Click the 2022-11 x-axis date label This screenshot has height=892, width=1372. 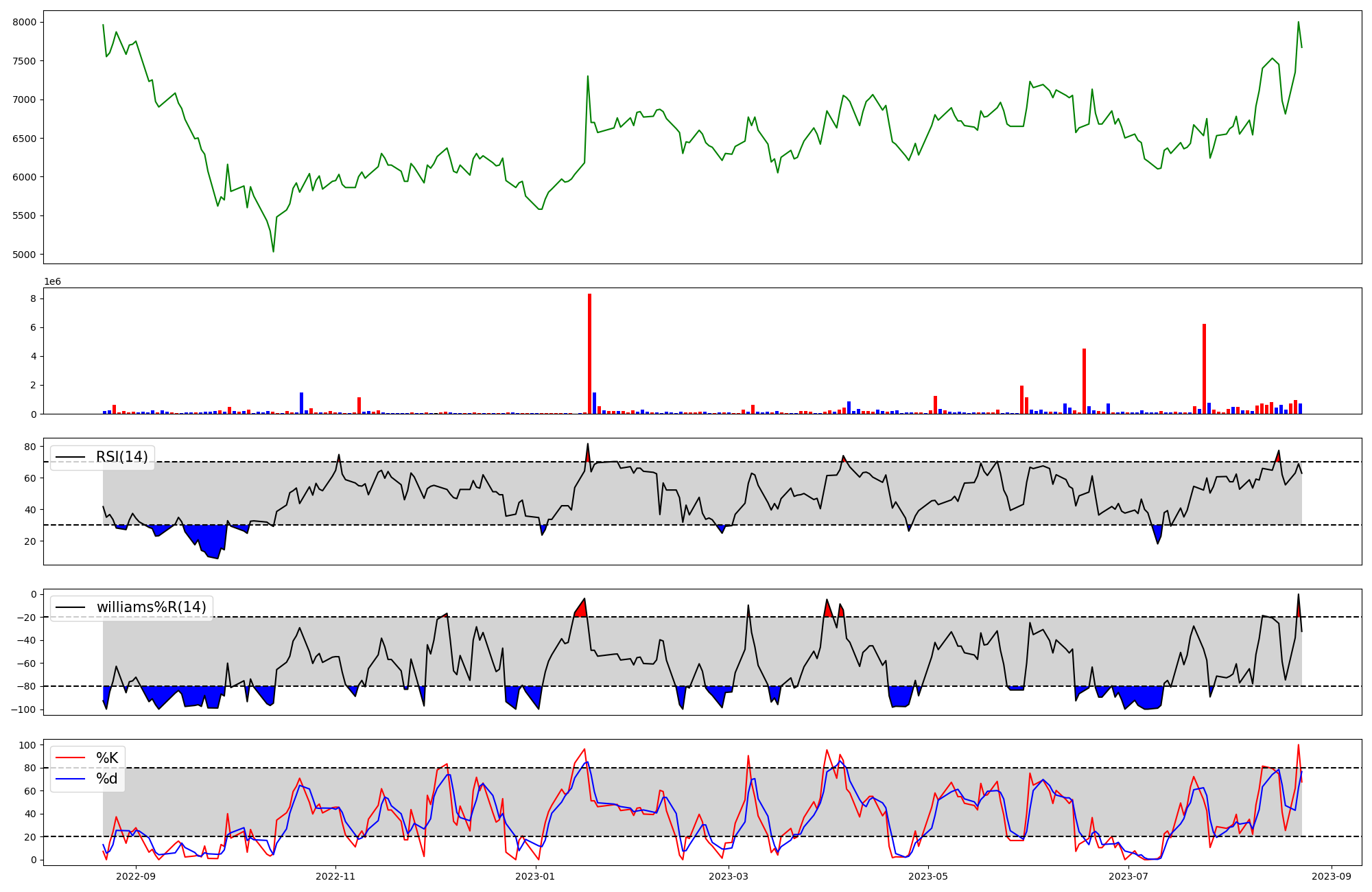pos(335,876)
